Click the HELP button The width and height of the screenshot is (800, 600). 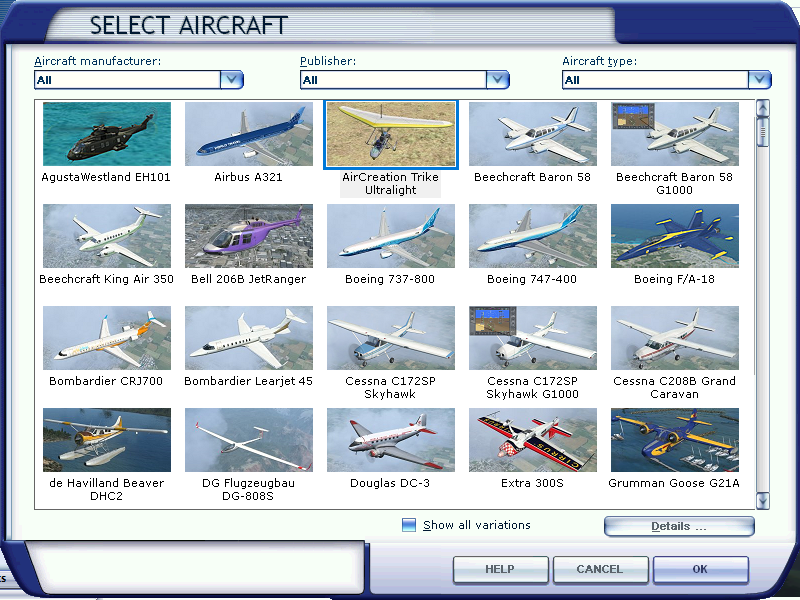pos(501,569)
